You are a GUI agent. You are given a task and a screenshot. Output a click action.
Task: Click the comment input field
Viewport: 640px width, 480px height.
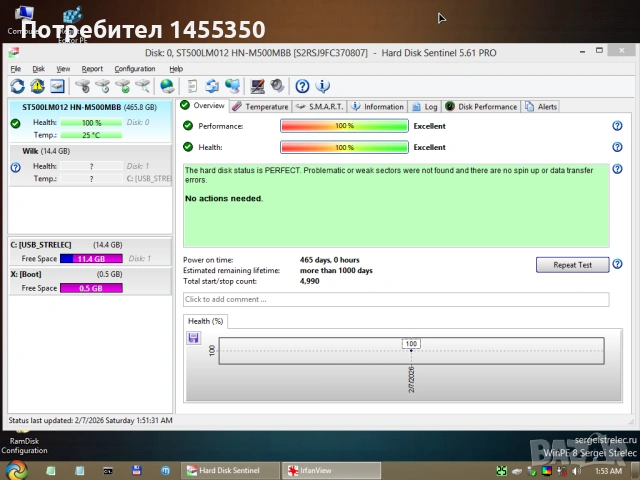(395, 300)
